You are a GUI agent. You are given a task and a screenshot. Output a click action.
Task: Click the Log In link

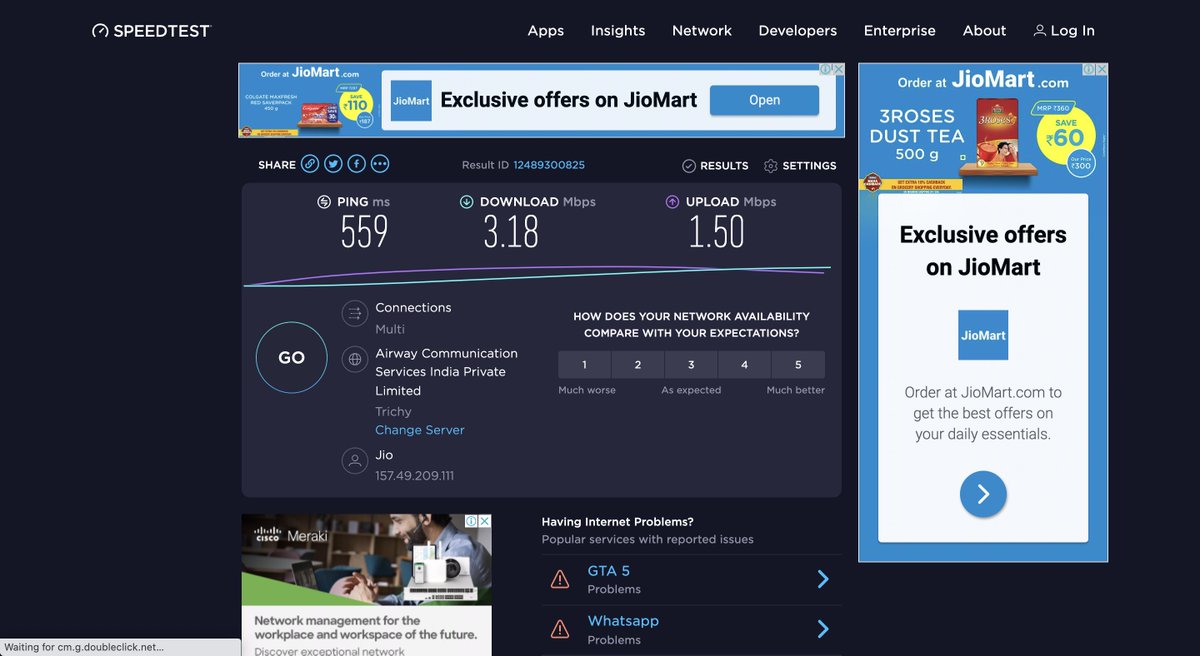(x=1064, y=31)
